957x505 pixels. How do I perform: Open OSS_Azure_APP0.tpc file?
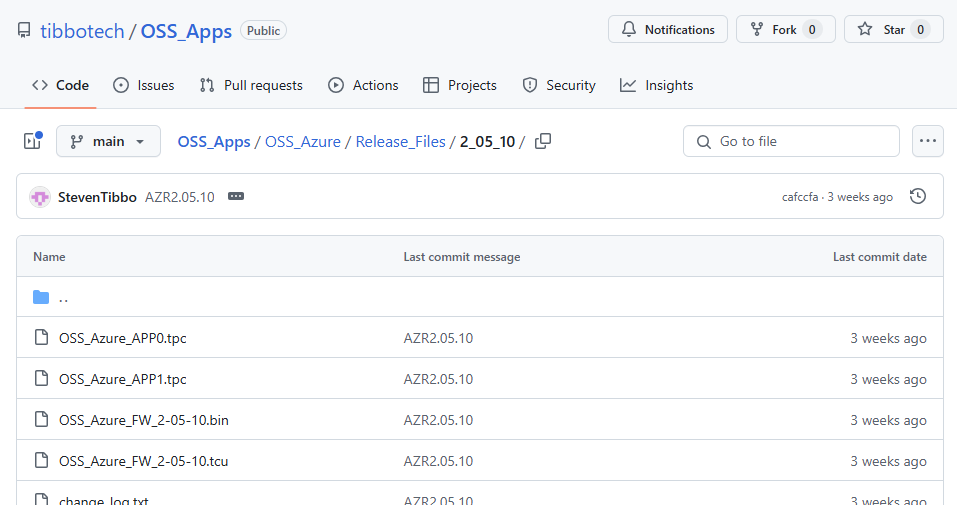(122, 338)
